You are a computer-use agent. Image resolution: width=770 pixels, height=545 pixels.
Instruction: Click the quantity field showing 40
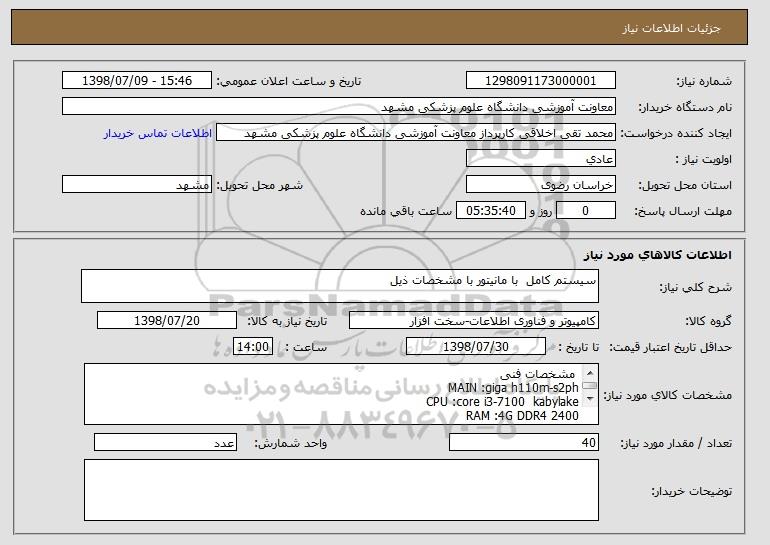(524, 442)
